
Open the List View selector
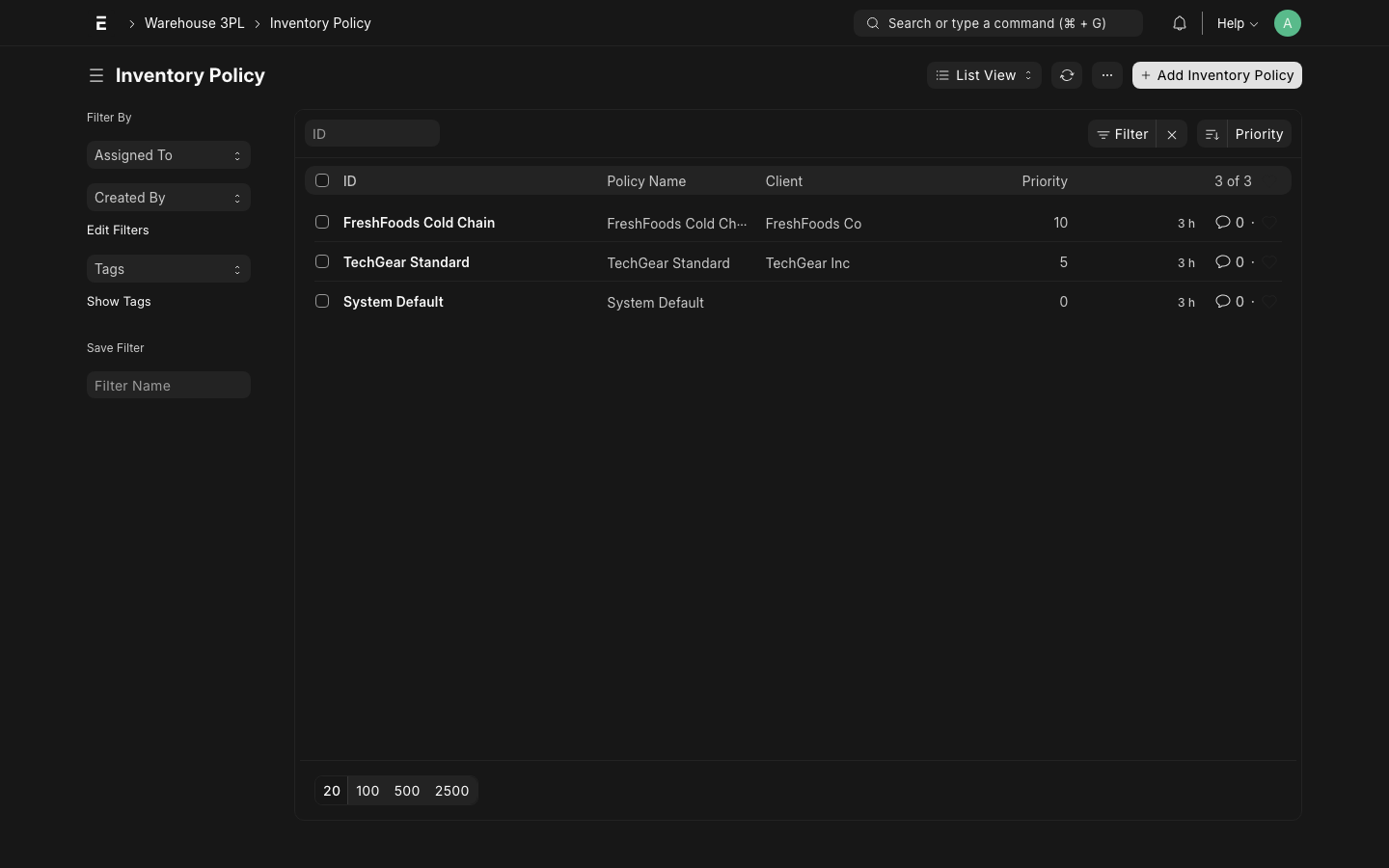[984, 75]
